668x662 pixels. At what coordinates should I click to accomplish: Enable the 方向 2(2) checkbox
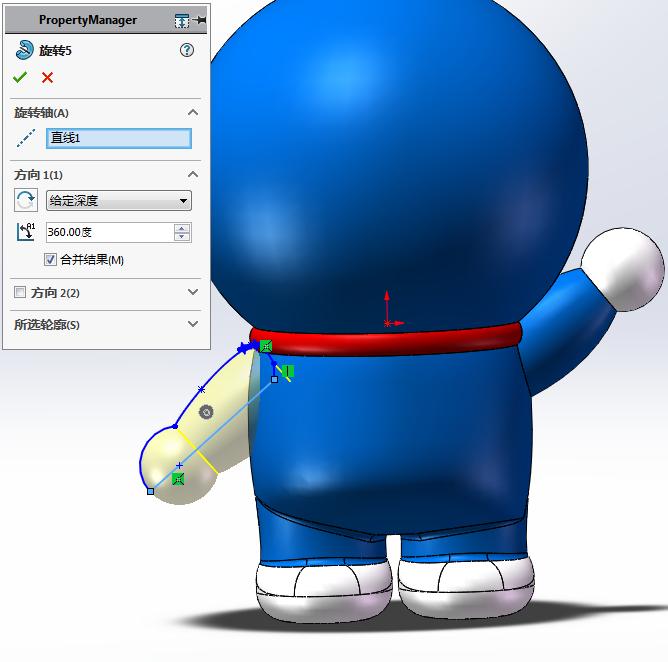(20, 292)
